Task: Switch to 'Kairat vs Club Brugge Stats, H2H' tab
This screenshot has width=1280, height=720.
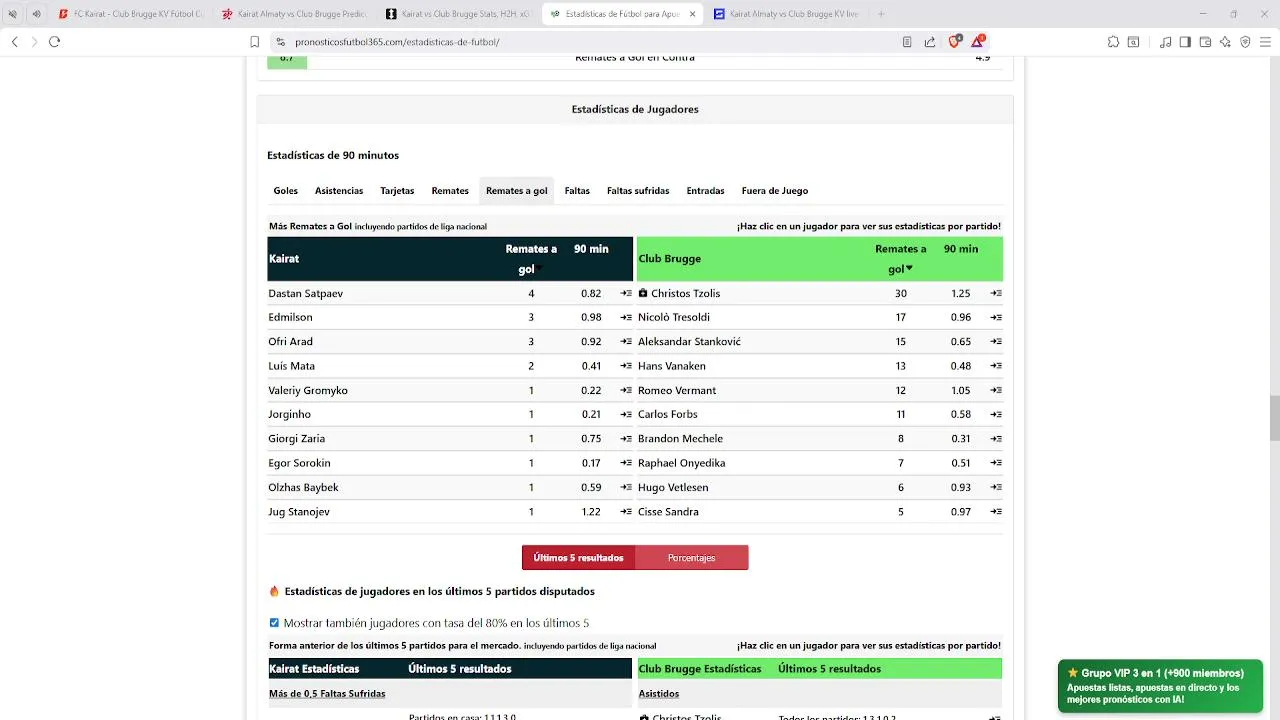Action: click(x=458, y=14)
